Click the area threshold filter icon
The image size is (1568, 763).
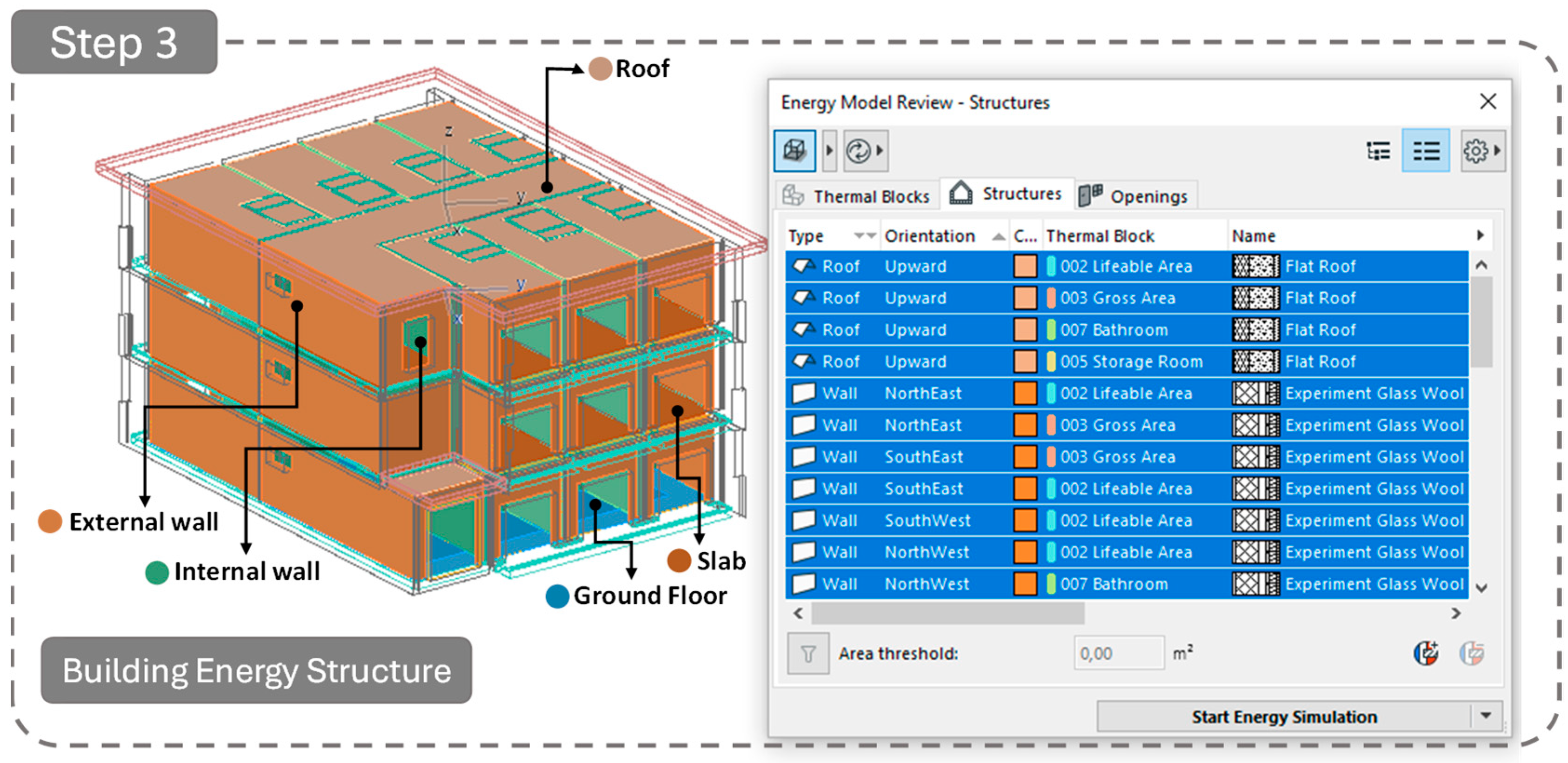click(x=808, y=653)
